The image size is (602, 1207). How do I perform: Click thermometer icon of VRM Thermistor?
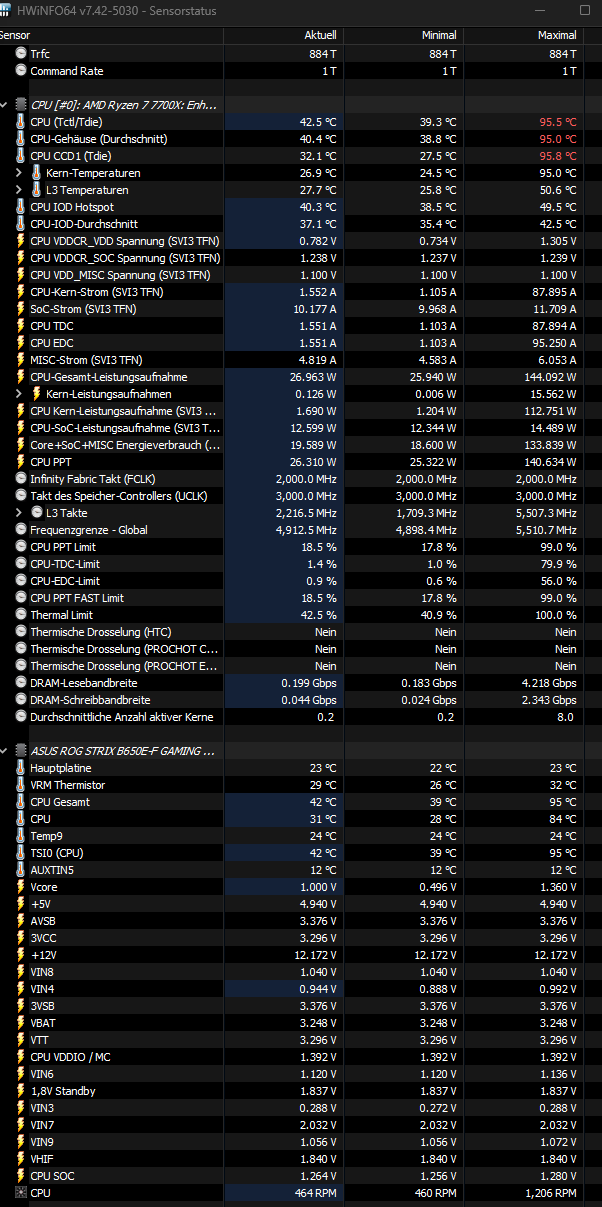(21, 785)
